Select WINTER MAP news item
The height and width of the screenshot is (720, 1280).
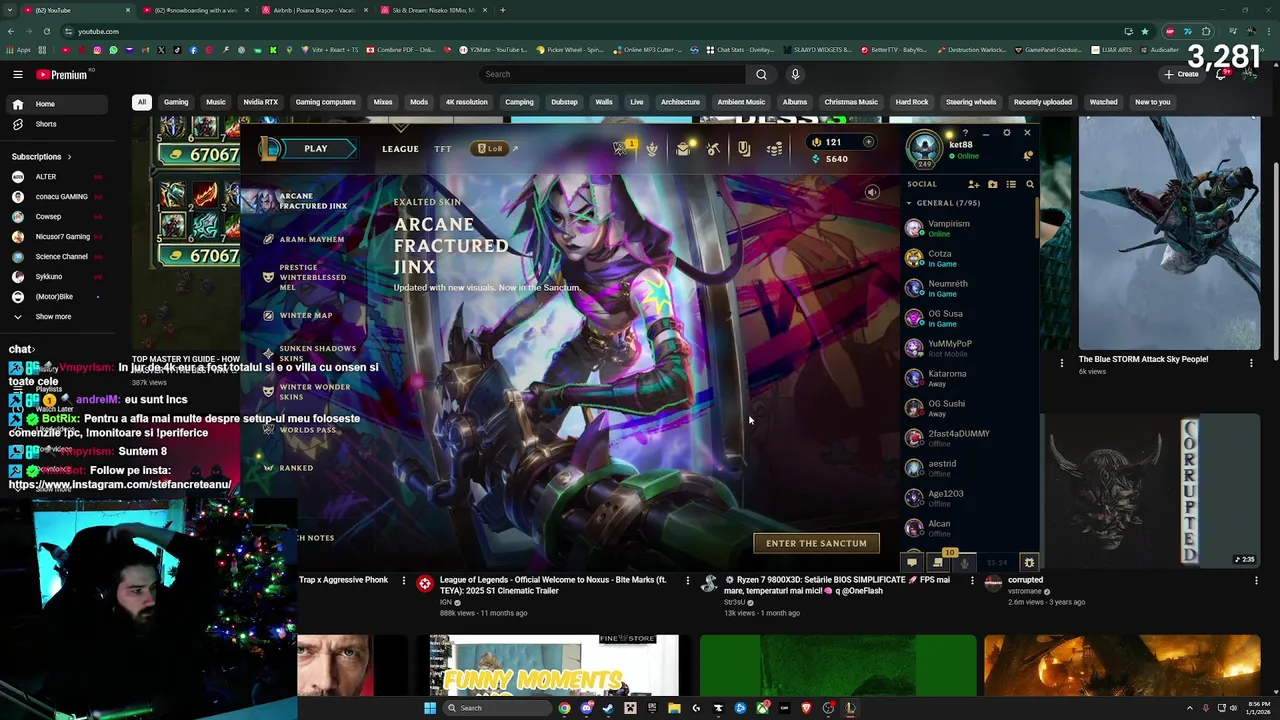click(305, 316)
